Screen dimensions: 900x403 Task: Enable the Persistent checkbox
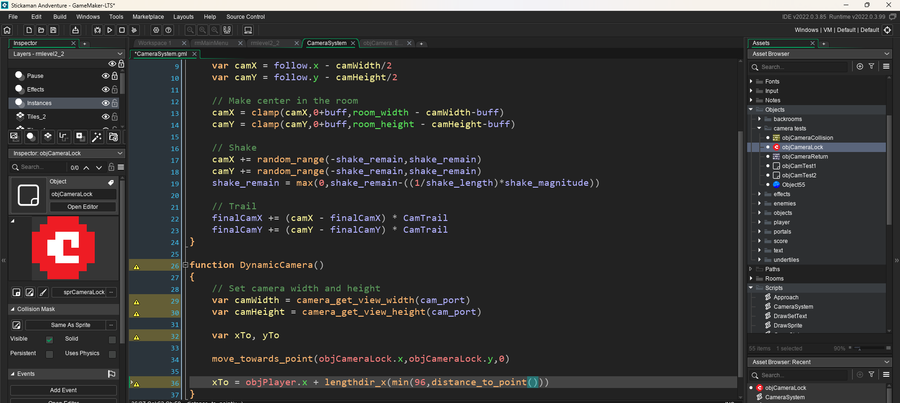49,354
